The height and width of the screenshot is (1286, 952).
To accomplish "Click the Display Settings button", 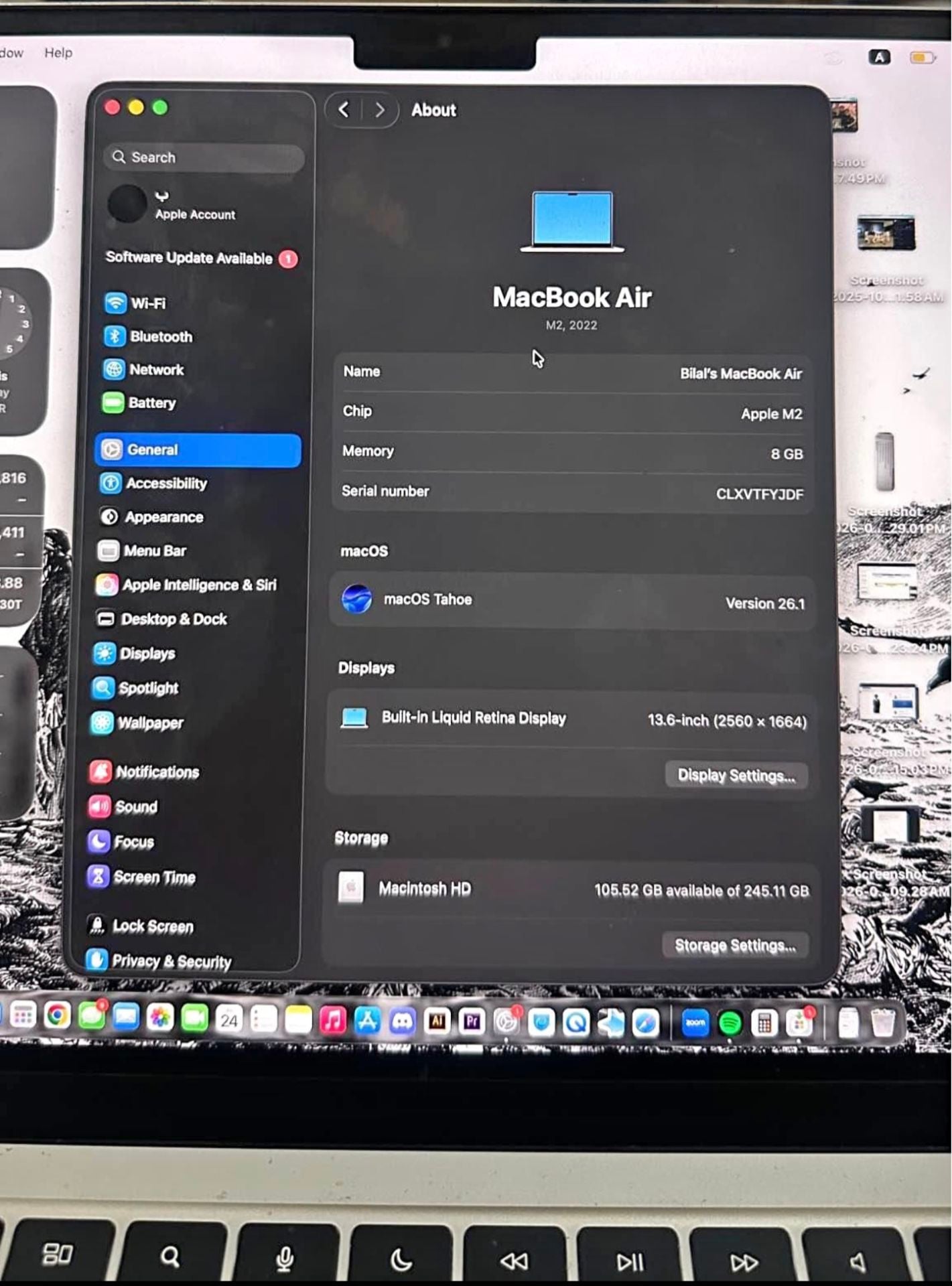I will (x=736, y=776).
